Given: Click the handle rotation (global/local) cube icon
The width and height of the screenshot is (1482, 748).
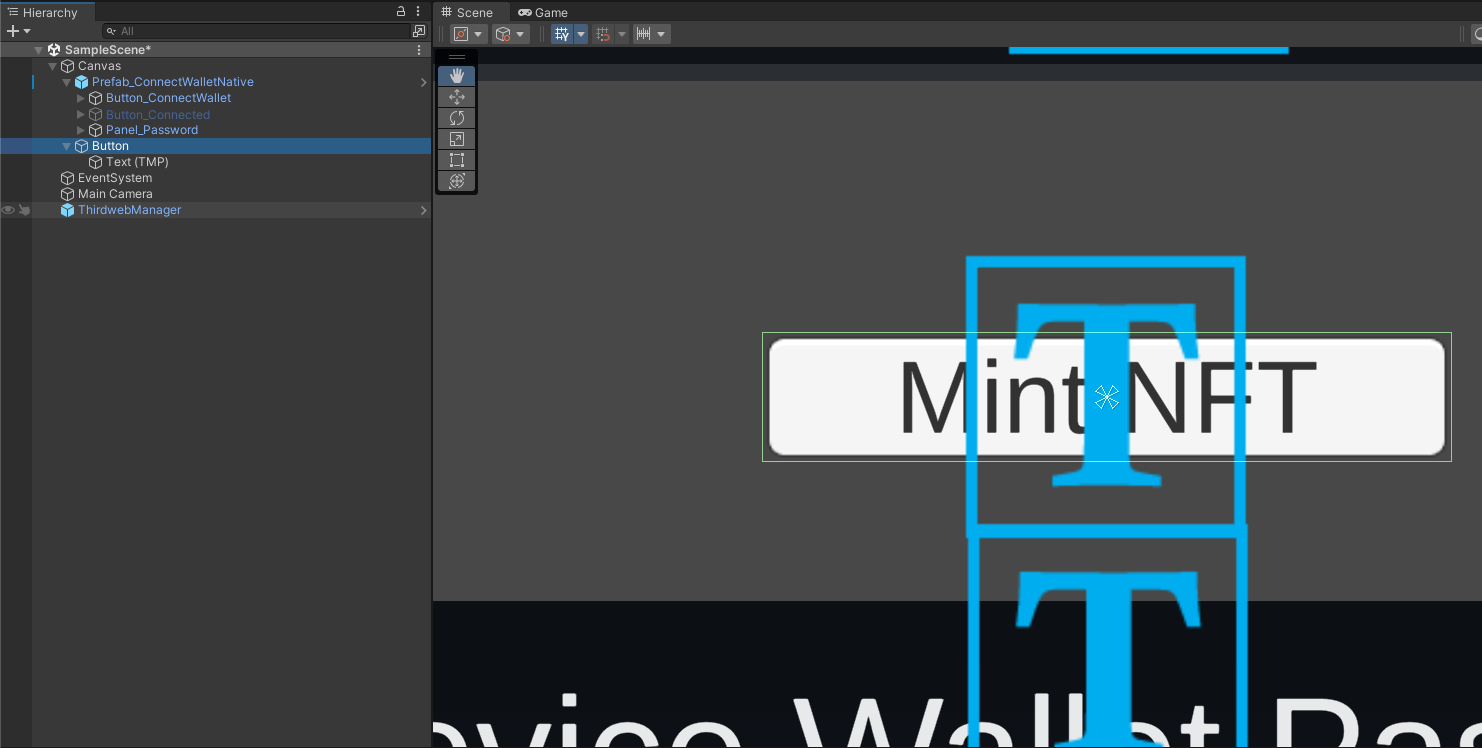Looking at the screenshot, I should [x=503, y=34].
